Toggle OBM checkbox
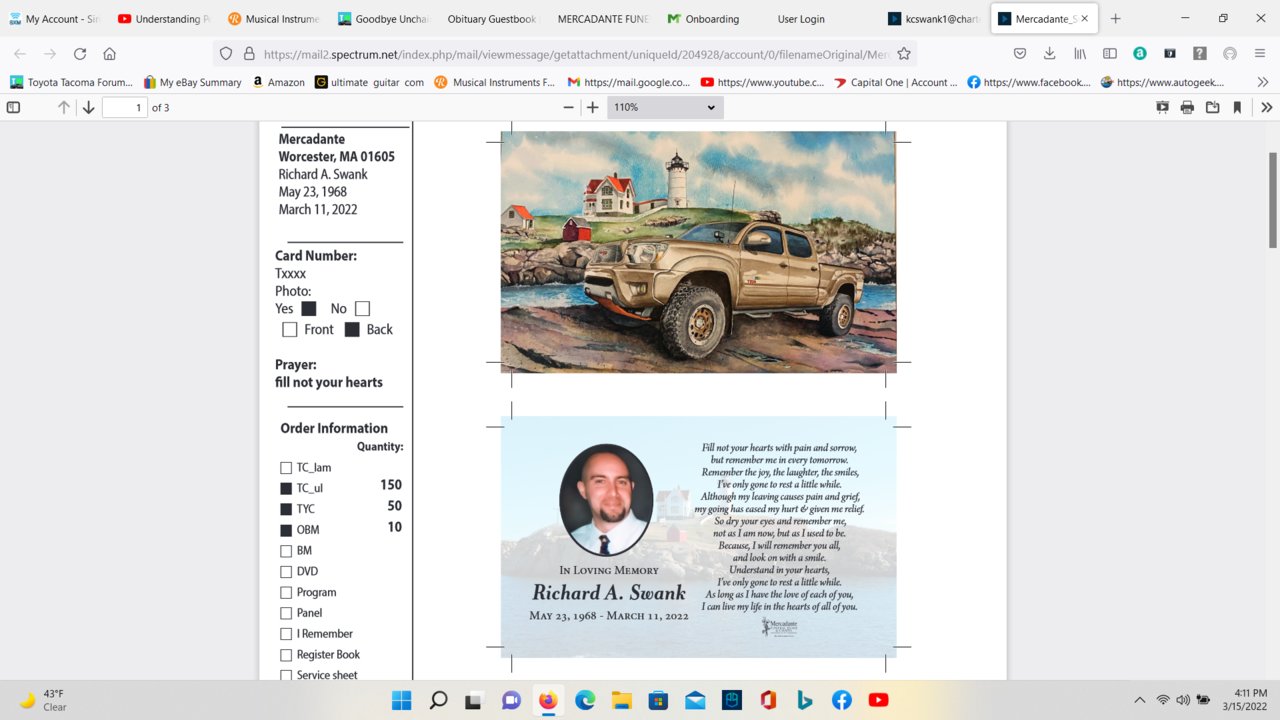Image resolution: width=1280 pixels, height=720 pixels. tap(286, 530)
